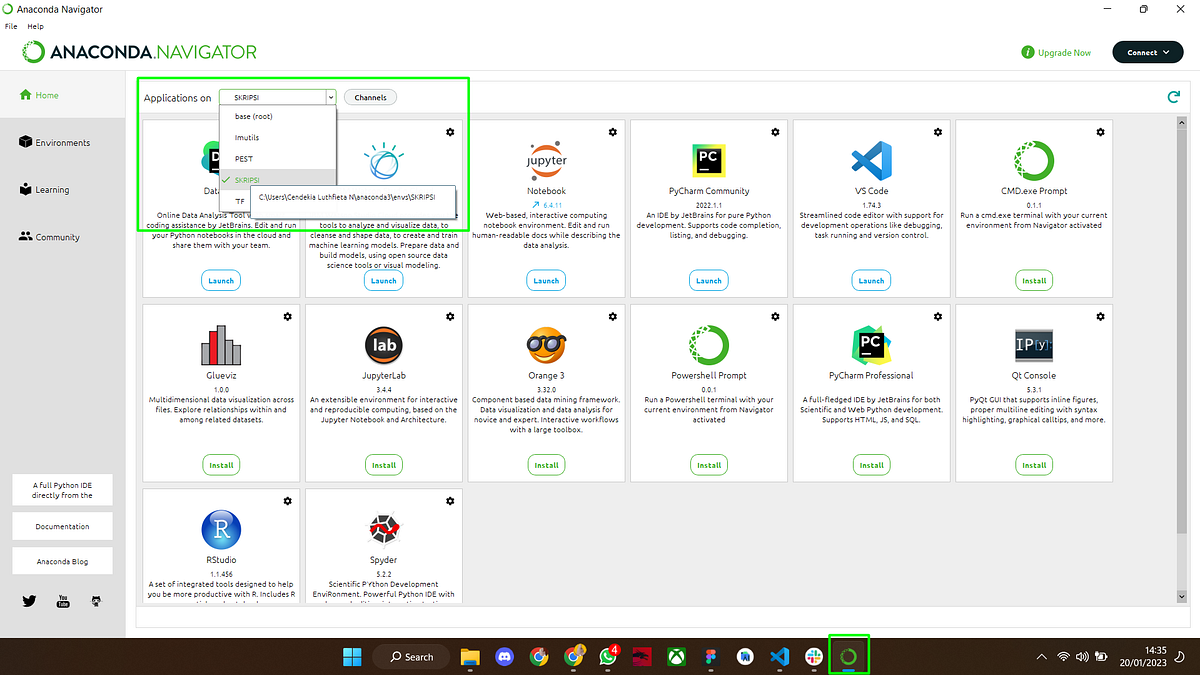Choose SKRIPSI environment from list
Viewport: 1200px width, 675px height.
click(278, 179)
